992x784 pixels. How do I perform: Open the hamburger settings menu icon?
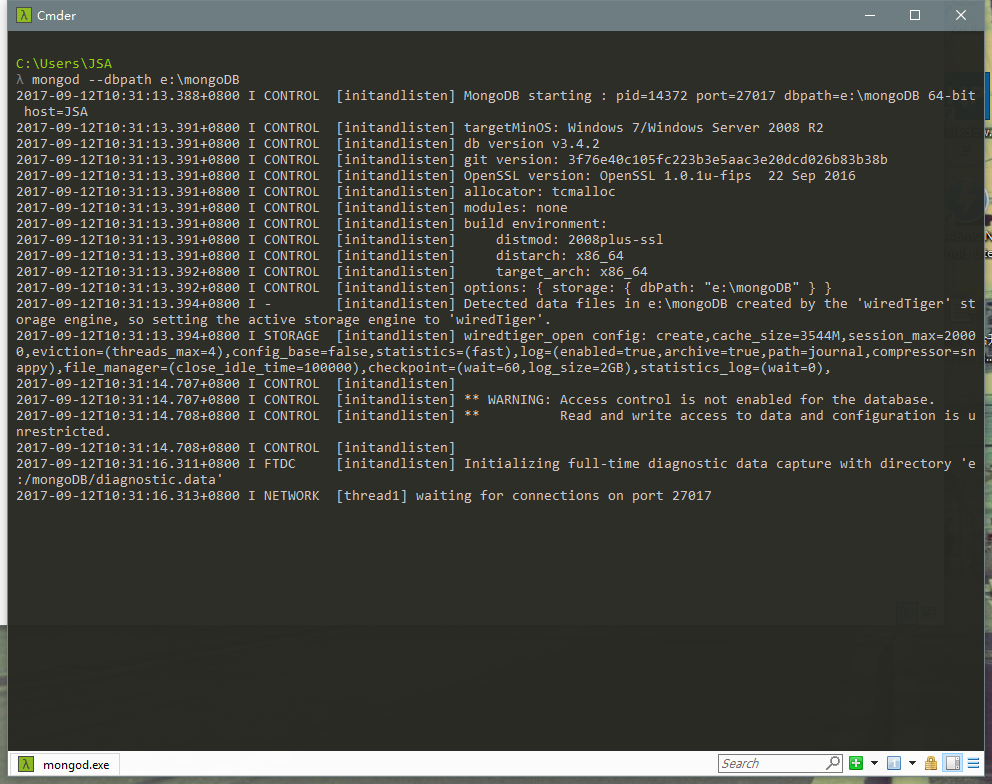(x=974, y=763)
